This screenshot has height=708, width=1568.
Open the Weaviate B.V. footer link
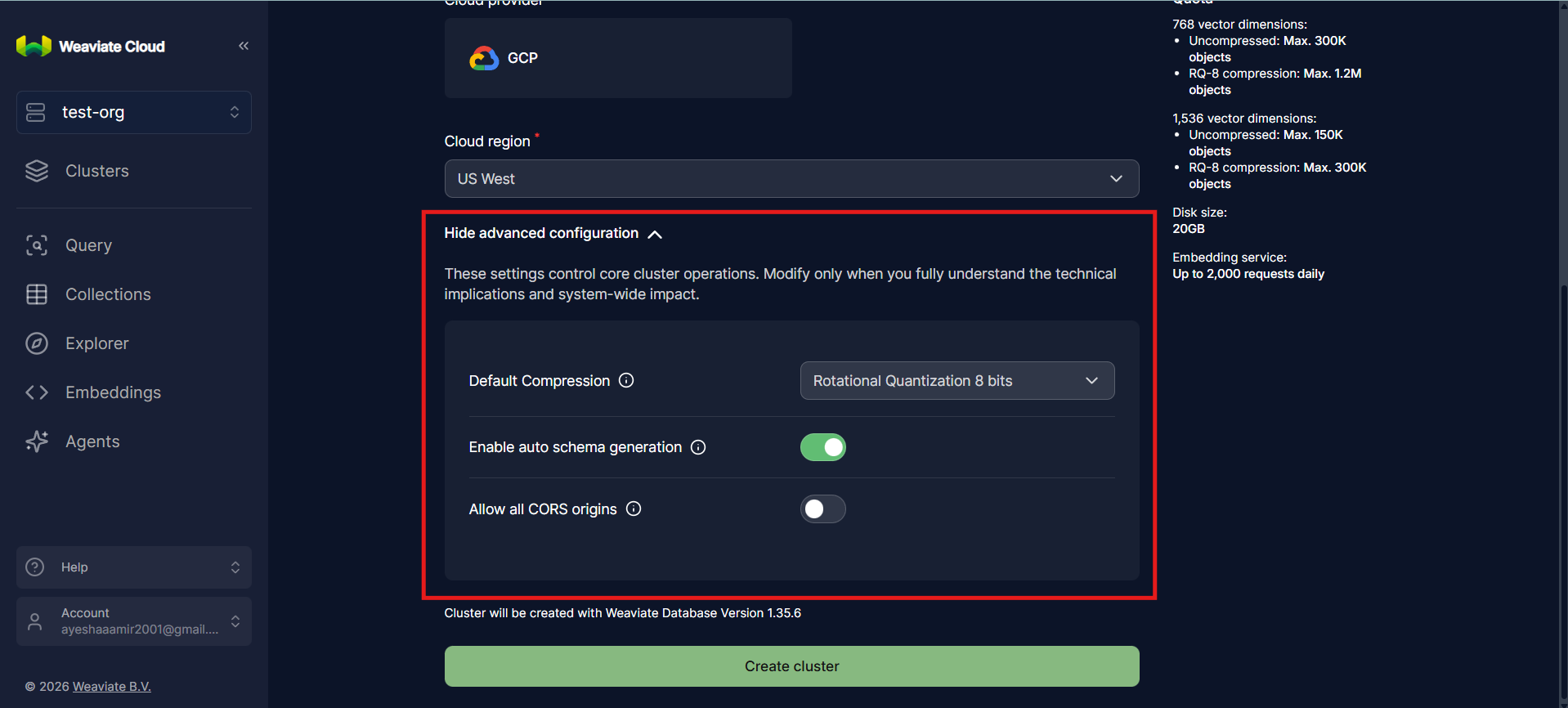tap(112, 687)
